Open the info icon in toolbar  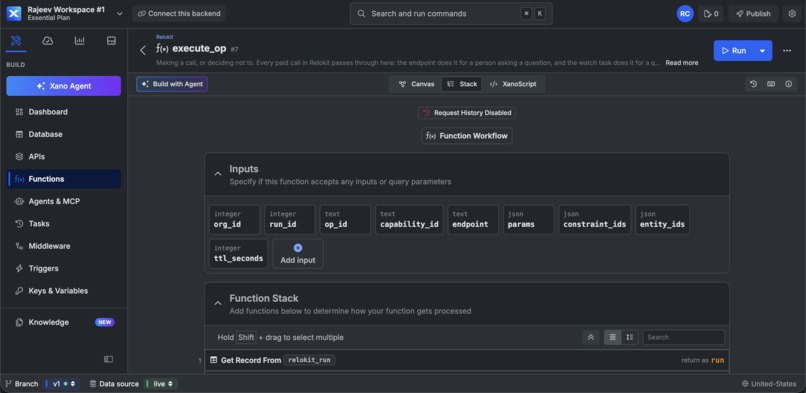point(789,84)
